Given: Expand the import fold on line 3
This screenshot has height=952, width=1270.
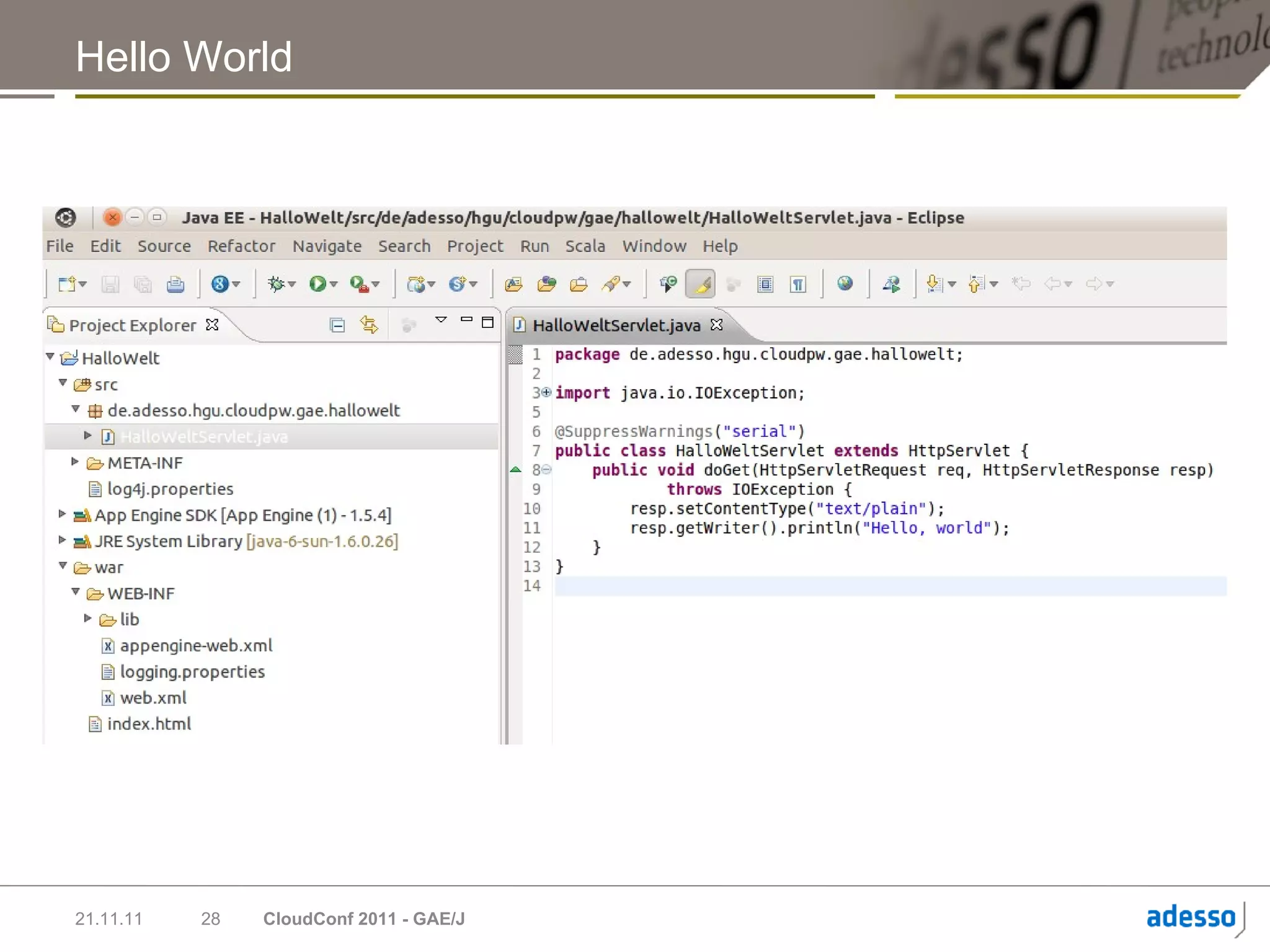Looking at the screenshot, I should pyautogui.click(x=546, y=392).
